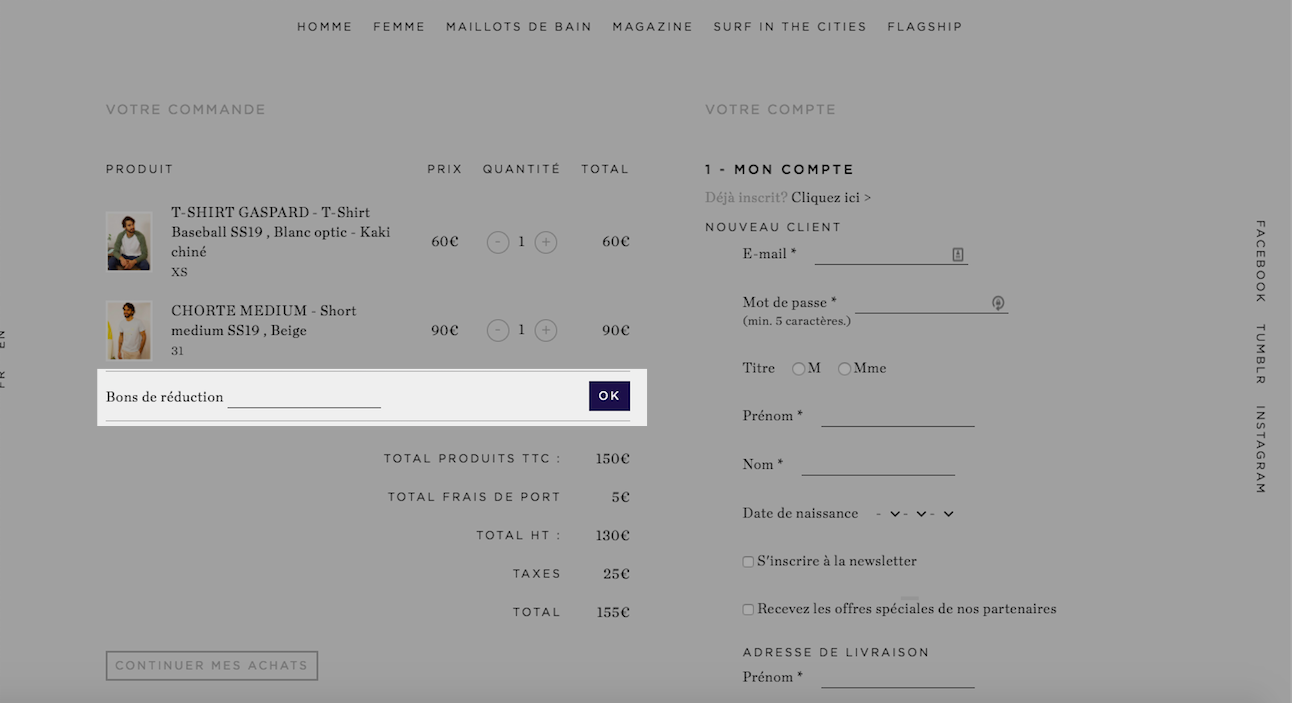Check S'inscrire à la newsletter
The image size is (1292, 703).
(748, 562)
